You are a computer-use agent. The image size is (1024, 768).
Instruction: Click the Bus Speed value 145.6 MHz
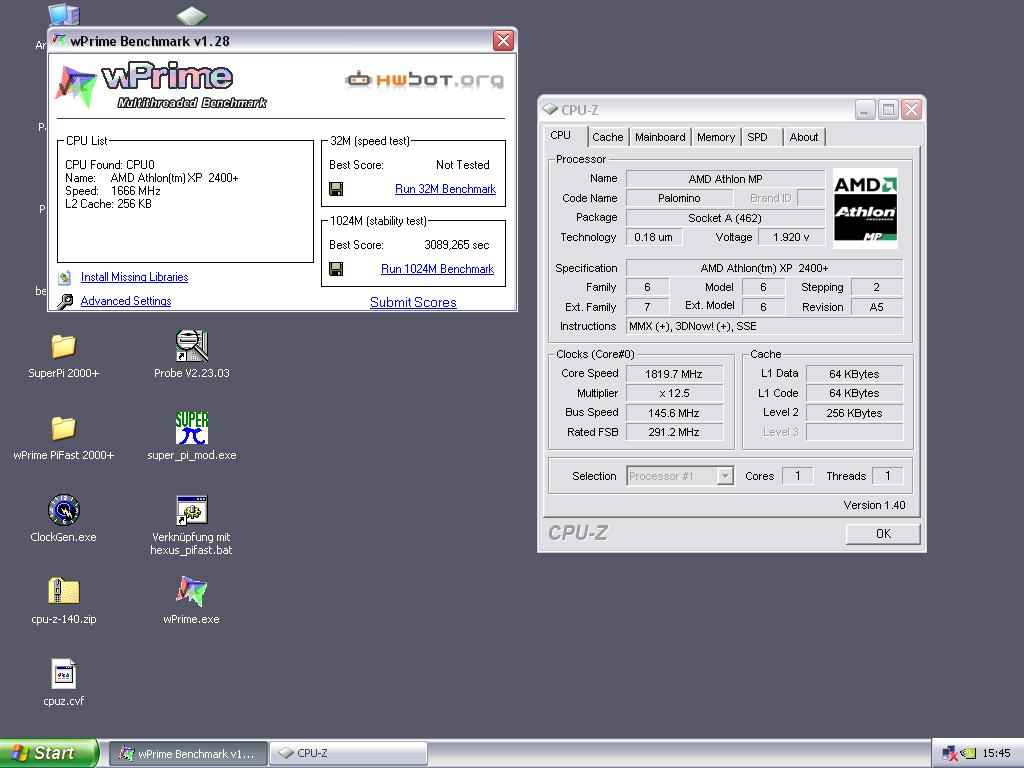point(674,413)
